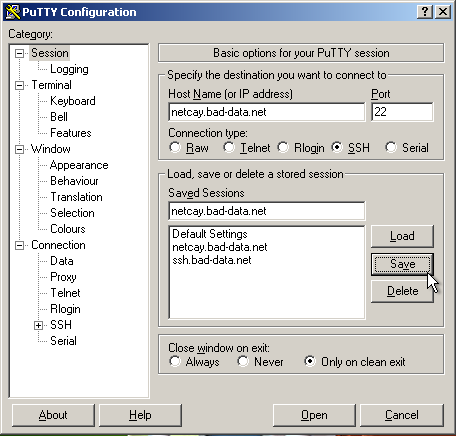This screenshot has width=456, height=436.
Task: Click the Help button
Action: tap(140, 415)
